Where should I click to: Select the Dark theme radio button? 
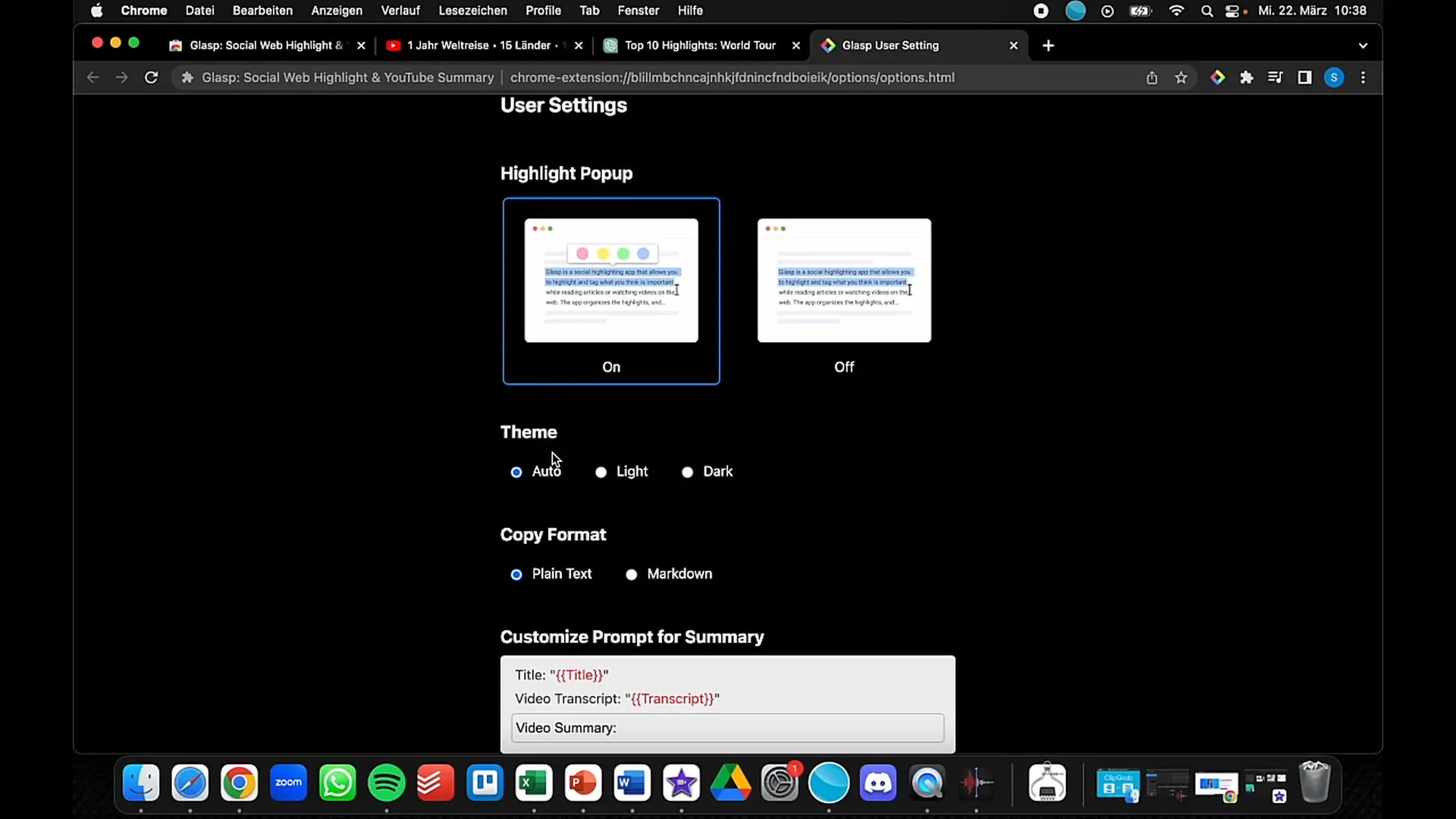(687, 471)
